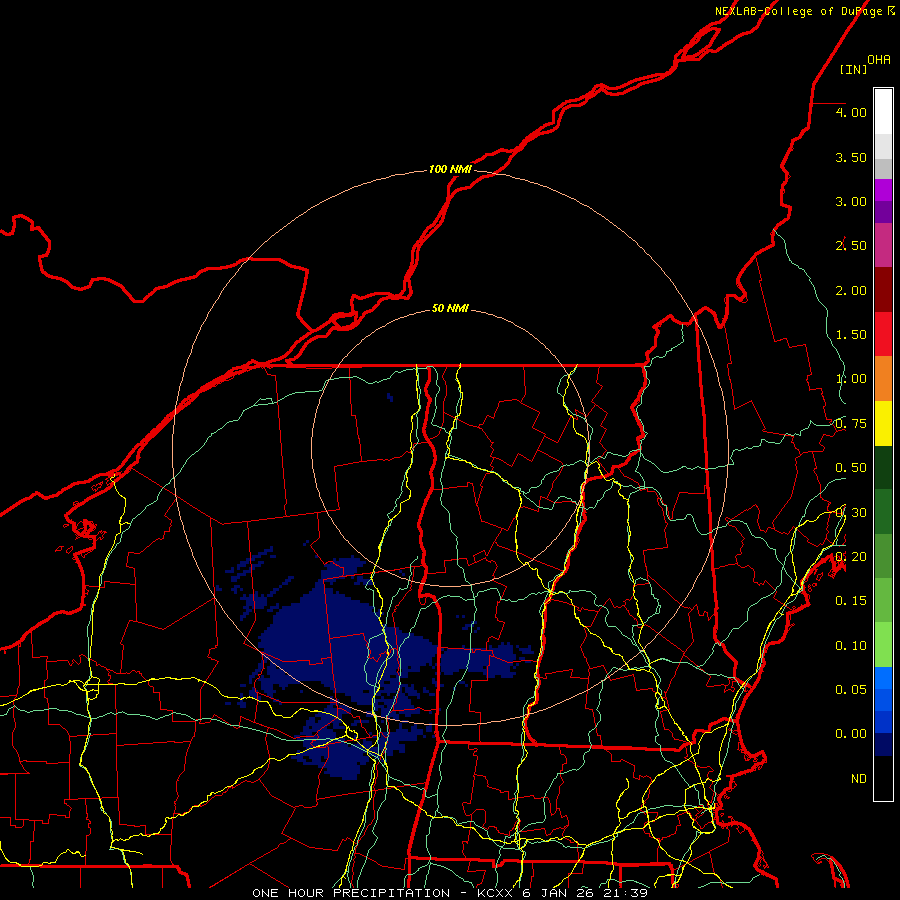Viewport: 900px width, 900px height.
Task: Click the 1.50 legend value
Action: (851, 335)
